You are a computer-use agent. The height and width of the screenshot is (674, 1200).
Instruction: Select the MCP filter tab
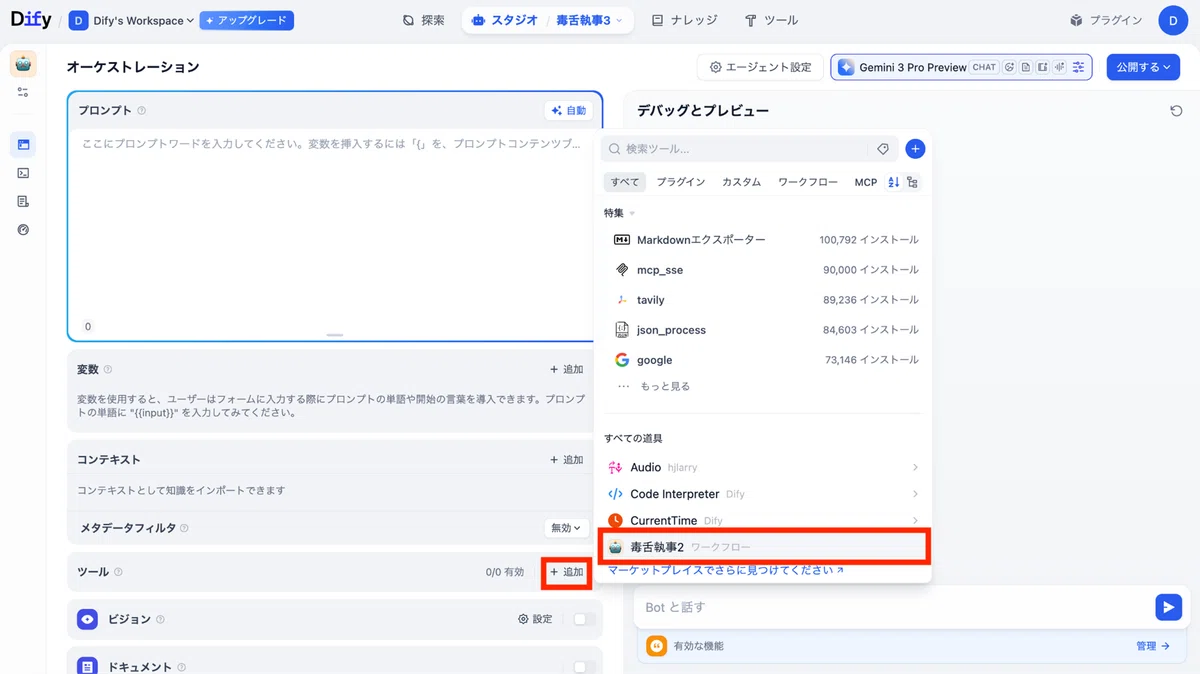pyautogui.click(x=866, y=182)
